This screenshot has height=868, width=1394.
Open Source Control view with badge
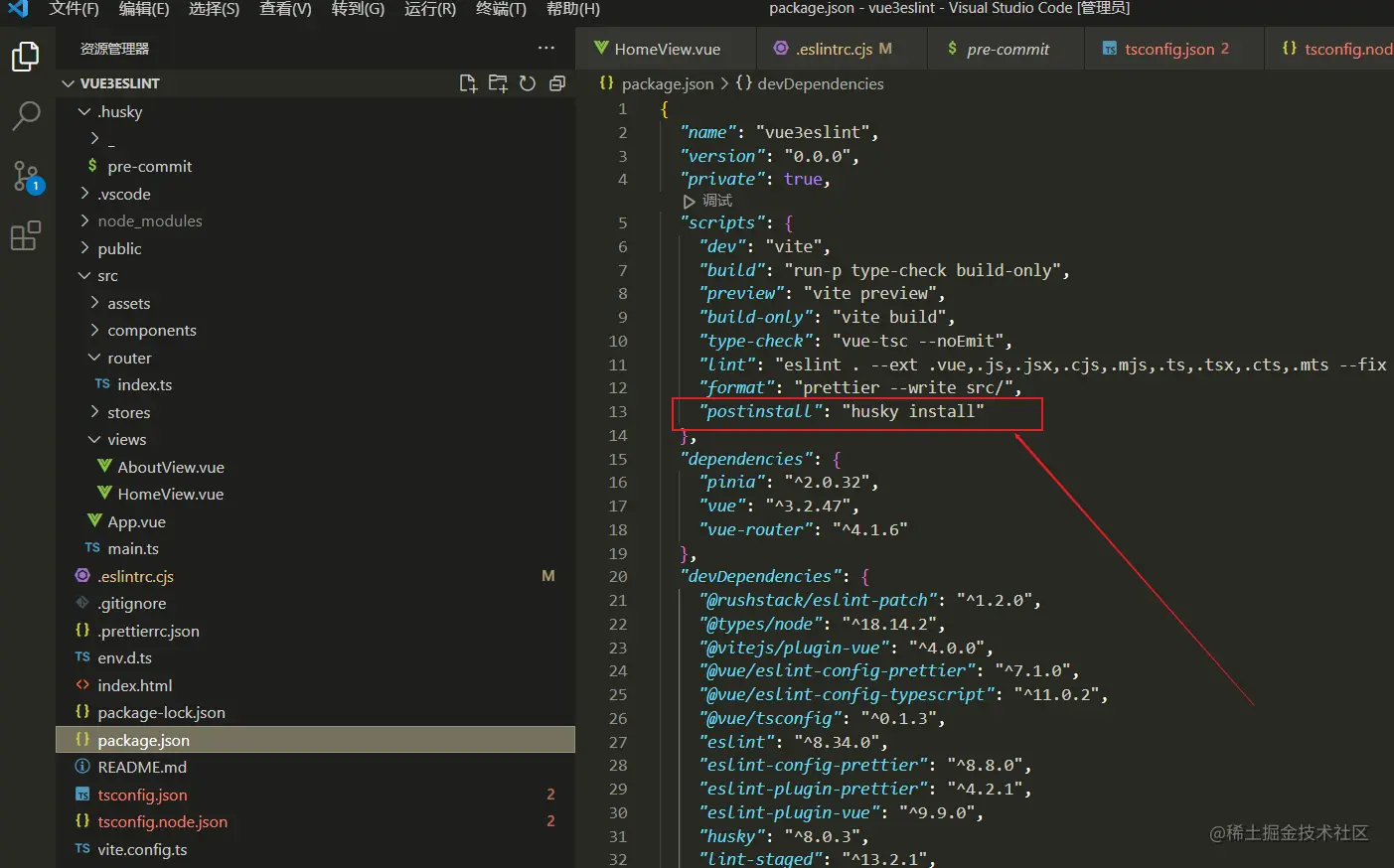tap(26, 177)
